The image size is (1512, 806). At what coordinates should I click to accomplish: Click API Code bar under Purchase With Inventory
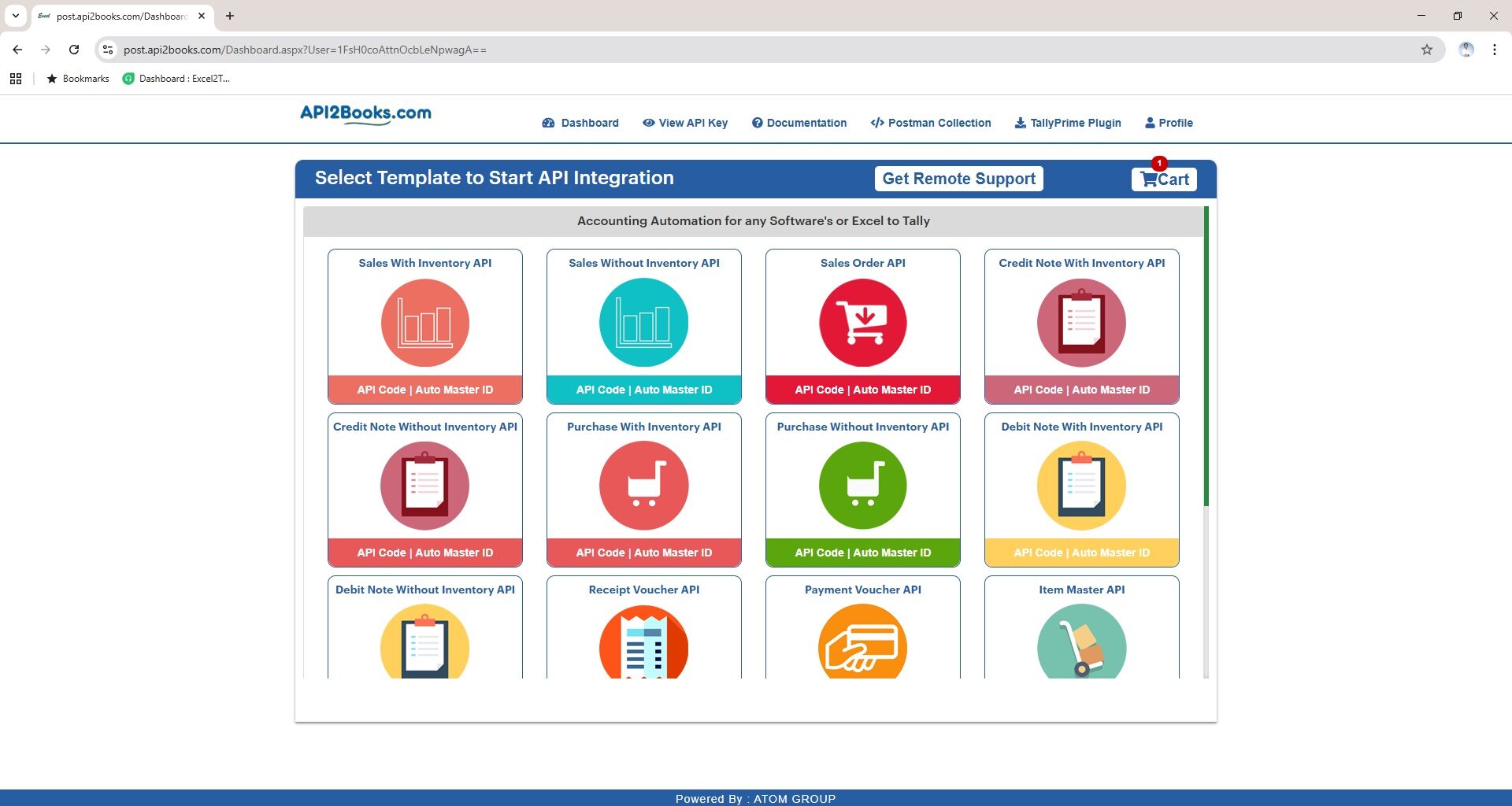(x=644, y=553)
